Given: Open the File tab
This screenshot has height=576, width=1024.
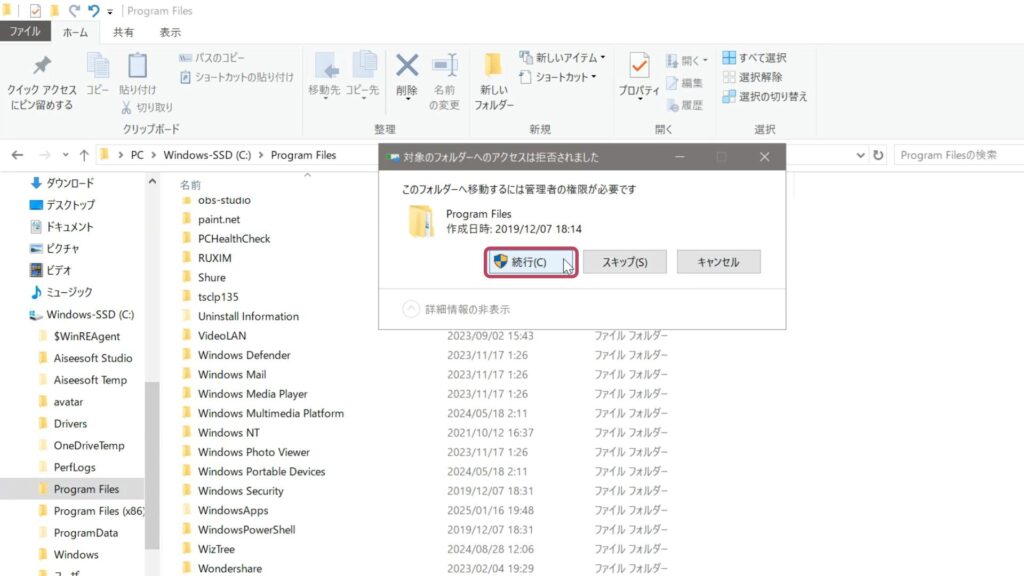Looking at the screenshot, I should (x=24, y=32).
